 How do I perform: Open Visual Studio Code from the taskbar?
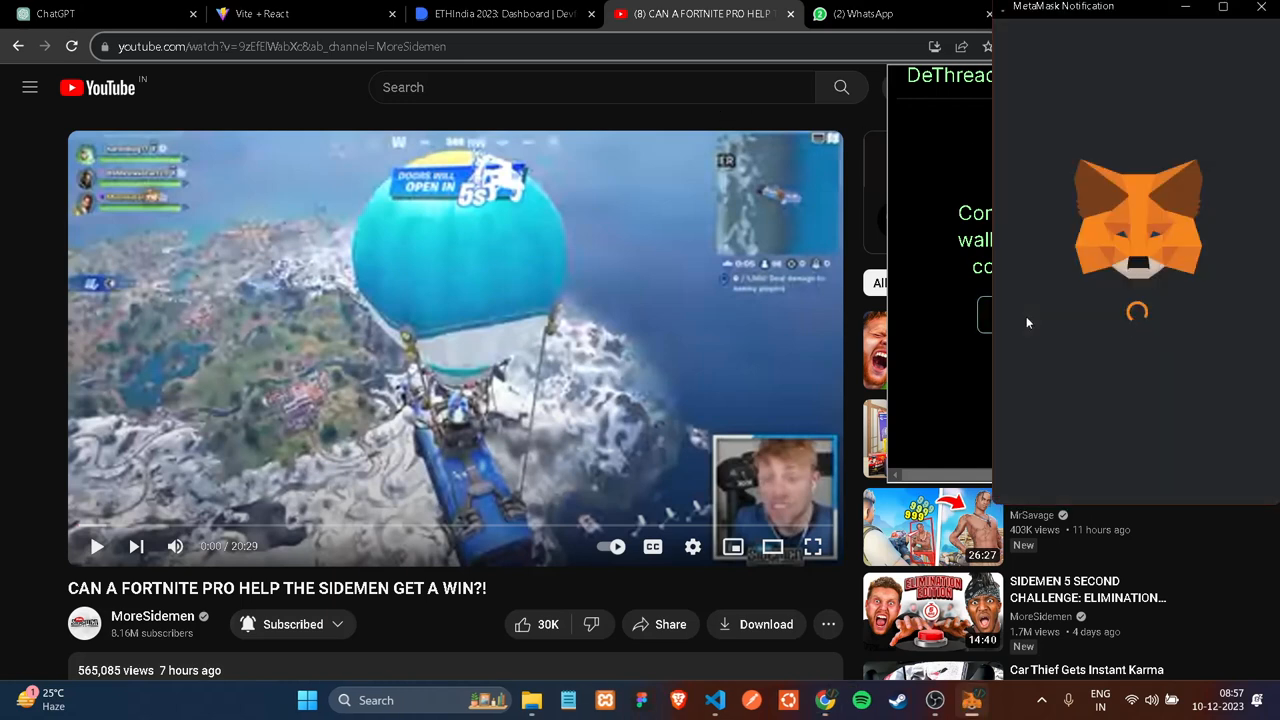(x=715, y=700)
